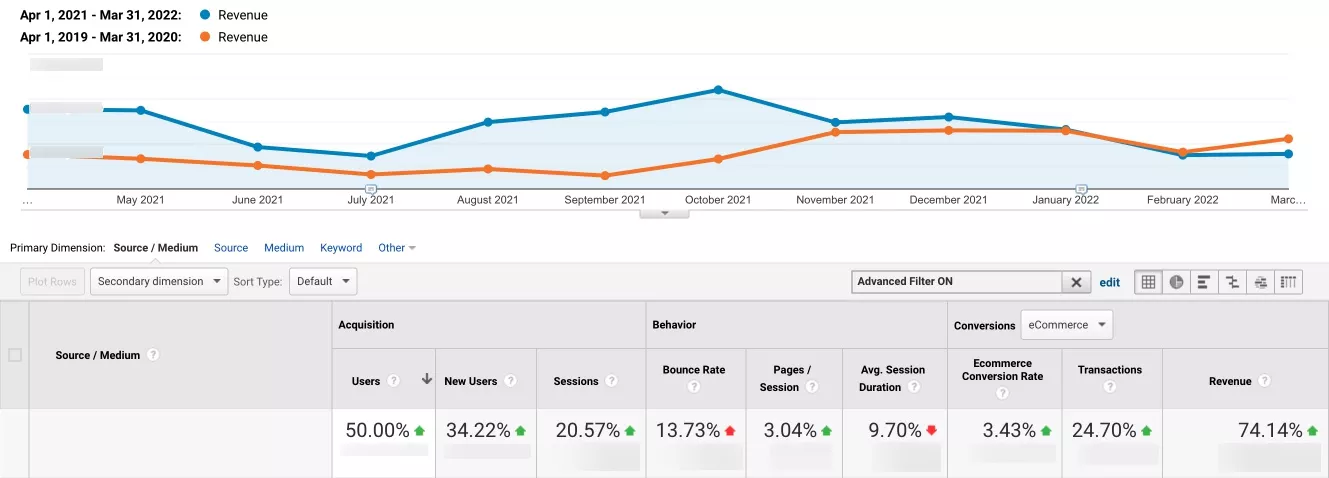
Task: Open the Term cloud view icon
Action: pyautogui.click(x=1261, y=282)
